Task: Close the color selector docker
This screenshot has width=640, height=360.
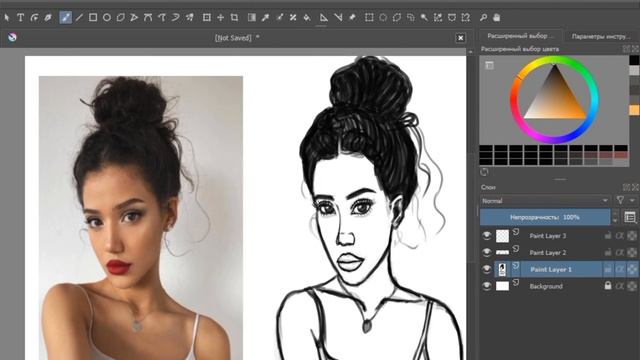Action: [x=636, y=49]
